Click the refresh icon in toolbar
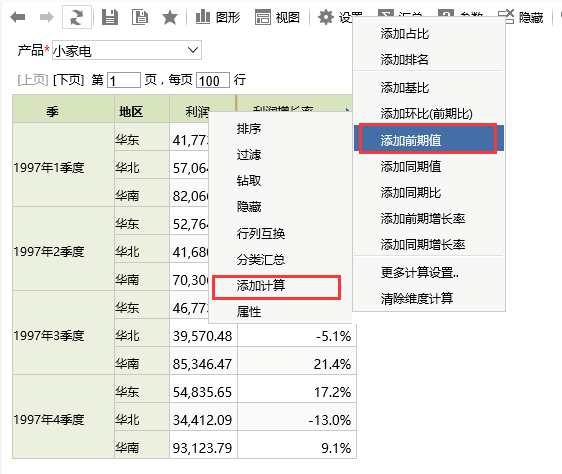The height and width of the screenshot is (474, 562). point(77,17)
